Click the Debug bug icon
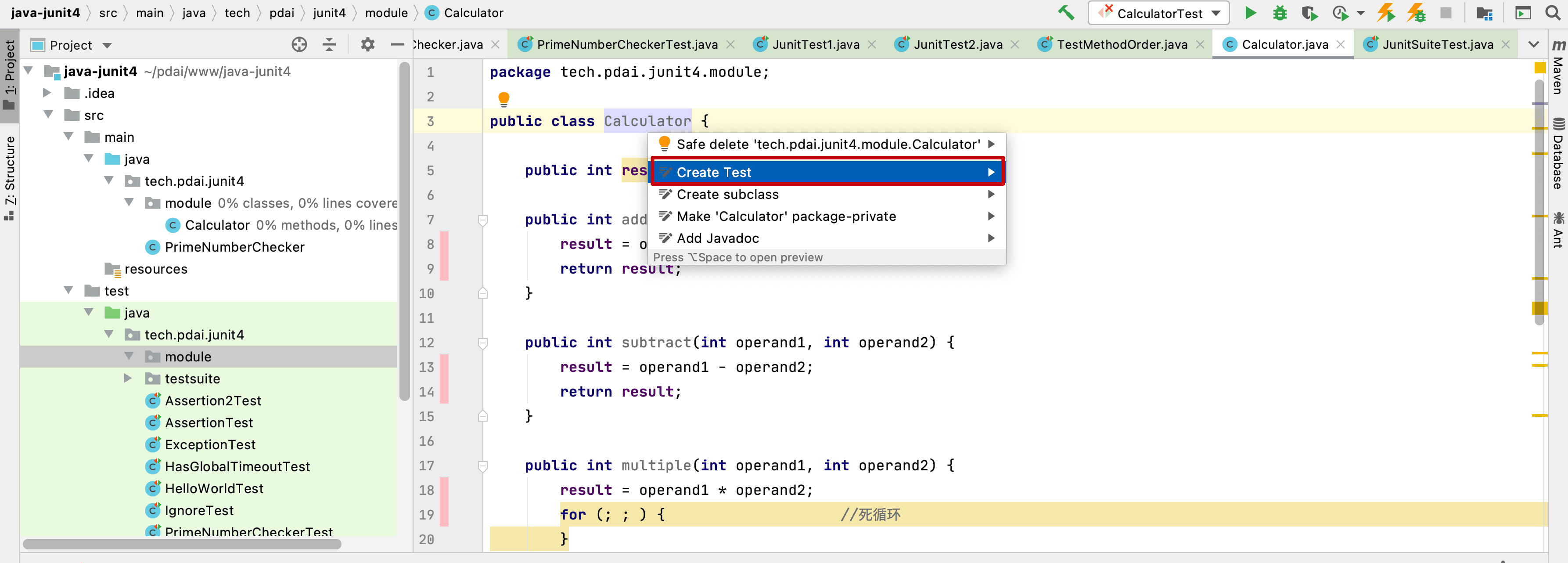This screenshot has height=563, width=1568. coord(1280,13)
